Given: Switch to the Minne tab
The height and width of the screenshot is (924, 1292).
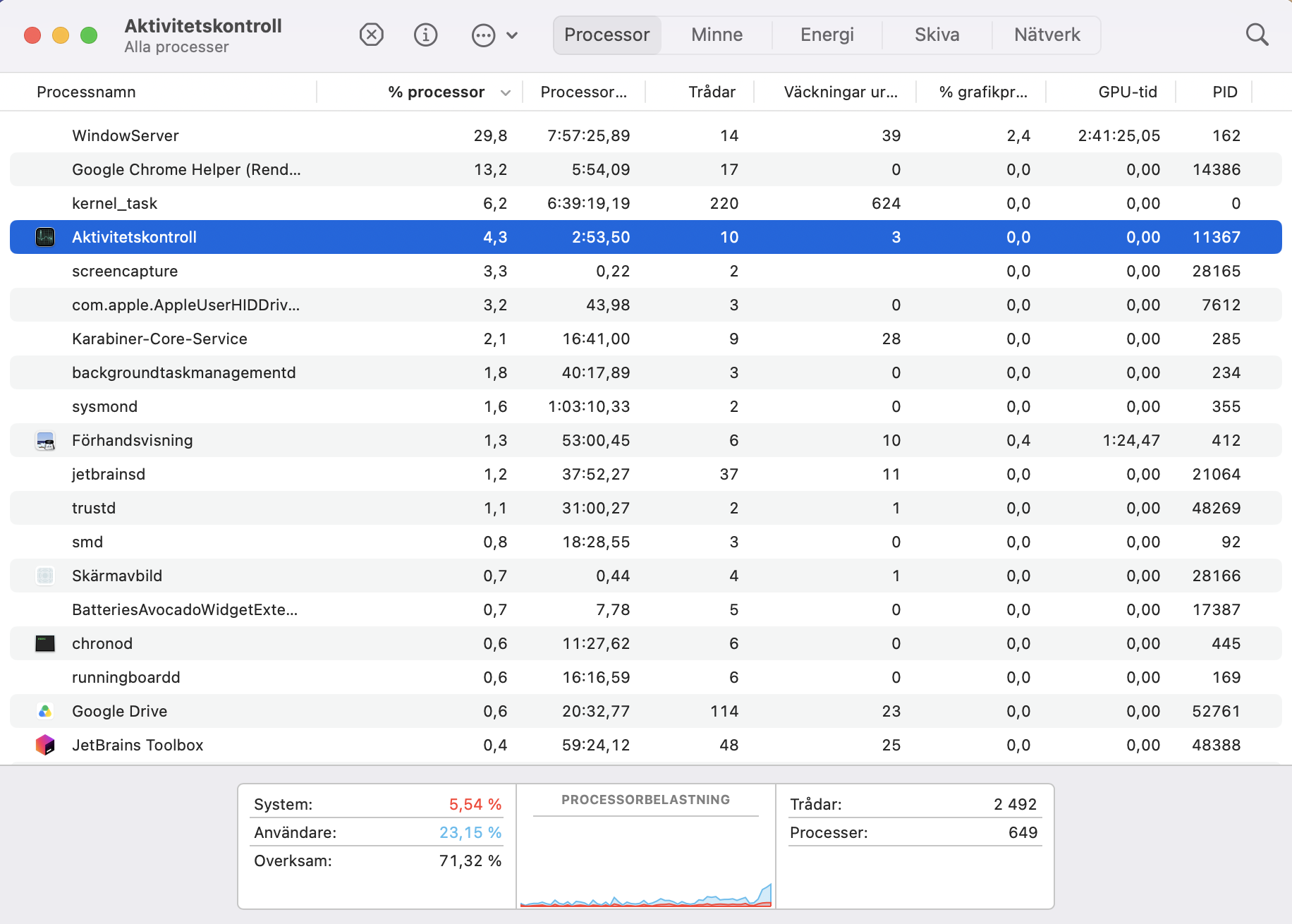Looking at the screenshot, I should click(x=717, y=35).
